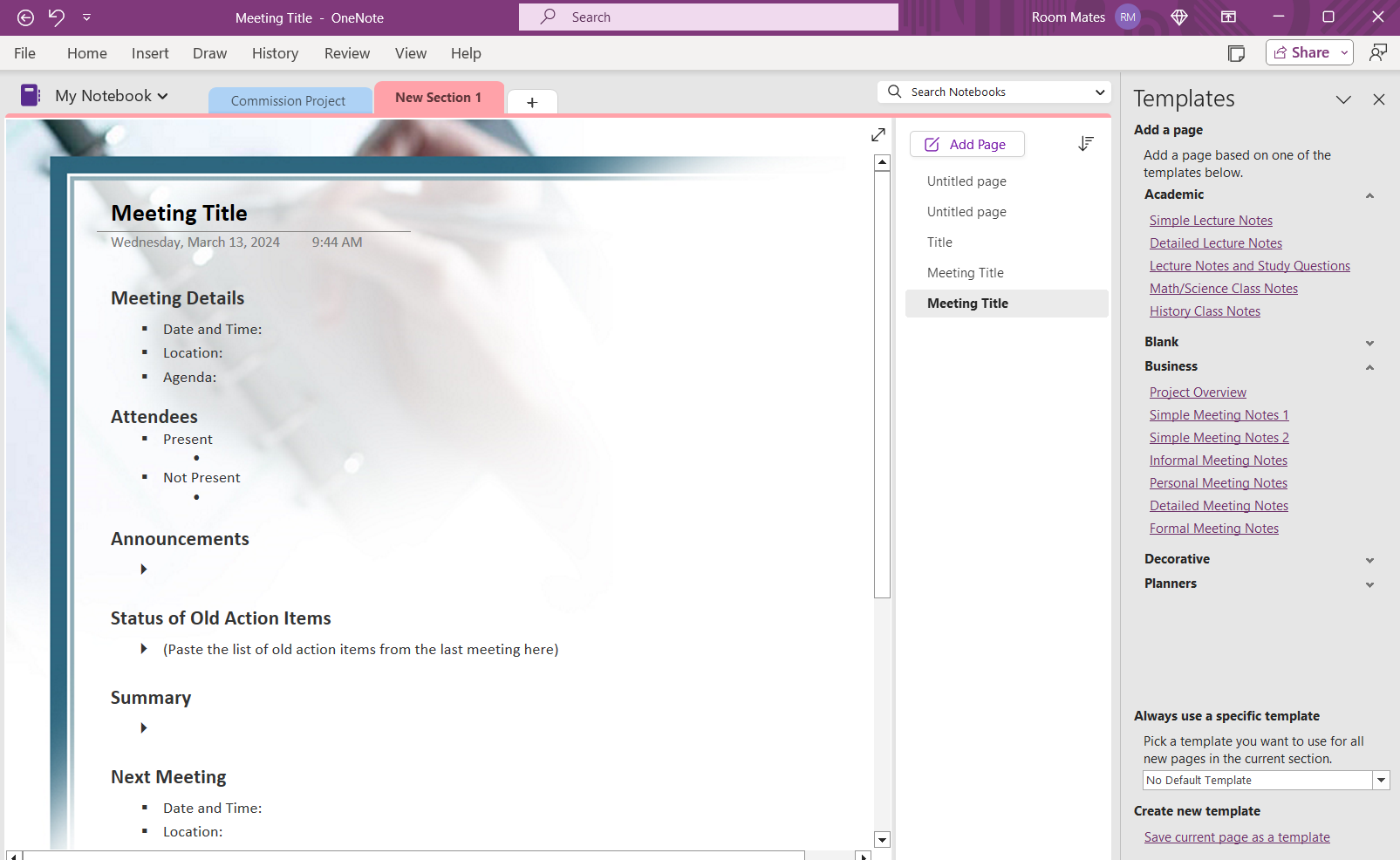Click the Search Notebooks magnifier icon
This screenshot has width=1400, height=860.
click(895, 92)
